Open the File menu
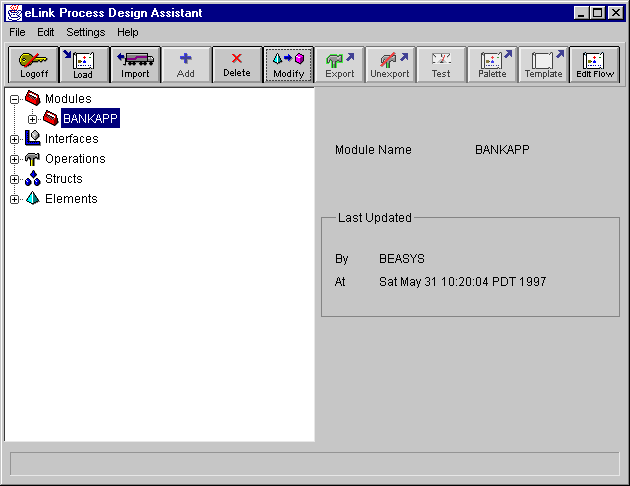This screenshot has width=630, height=486. pyautogui.click(x=17, y=32)
